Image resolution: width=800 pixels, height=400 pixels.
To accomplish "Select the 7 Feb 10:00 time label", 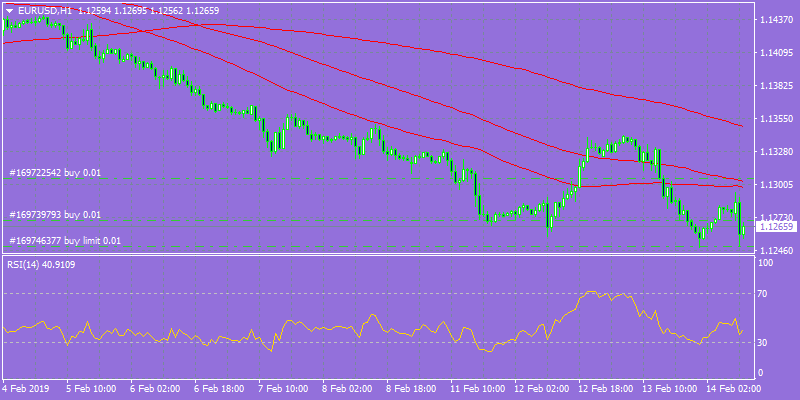I will click(x=283, y=388).
